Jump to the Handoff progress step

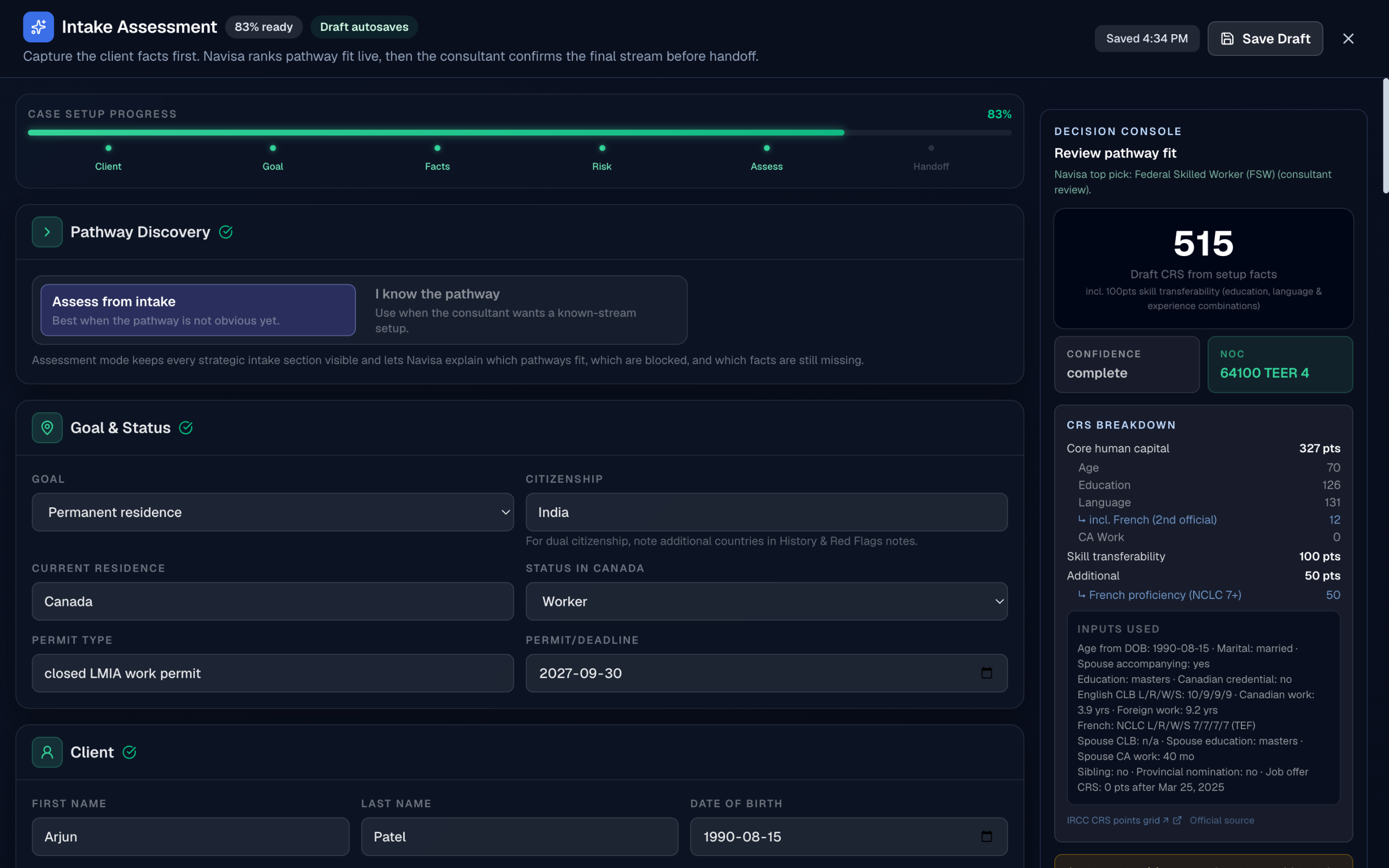[x=931, y=158]
